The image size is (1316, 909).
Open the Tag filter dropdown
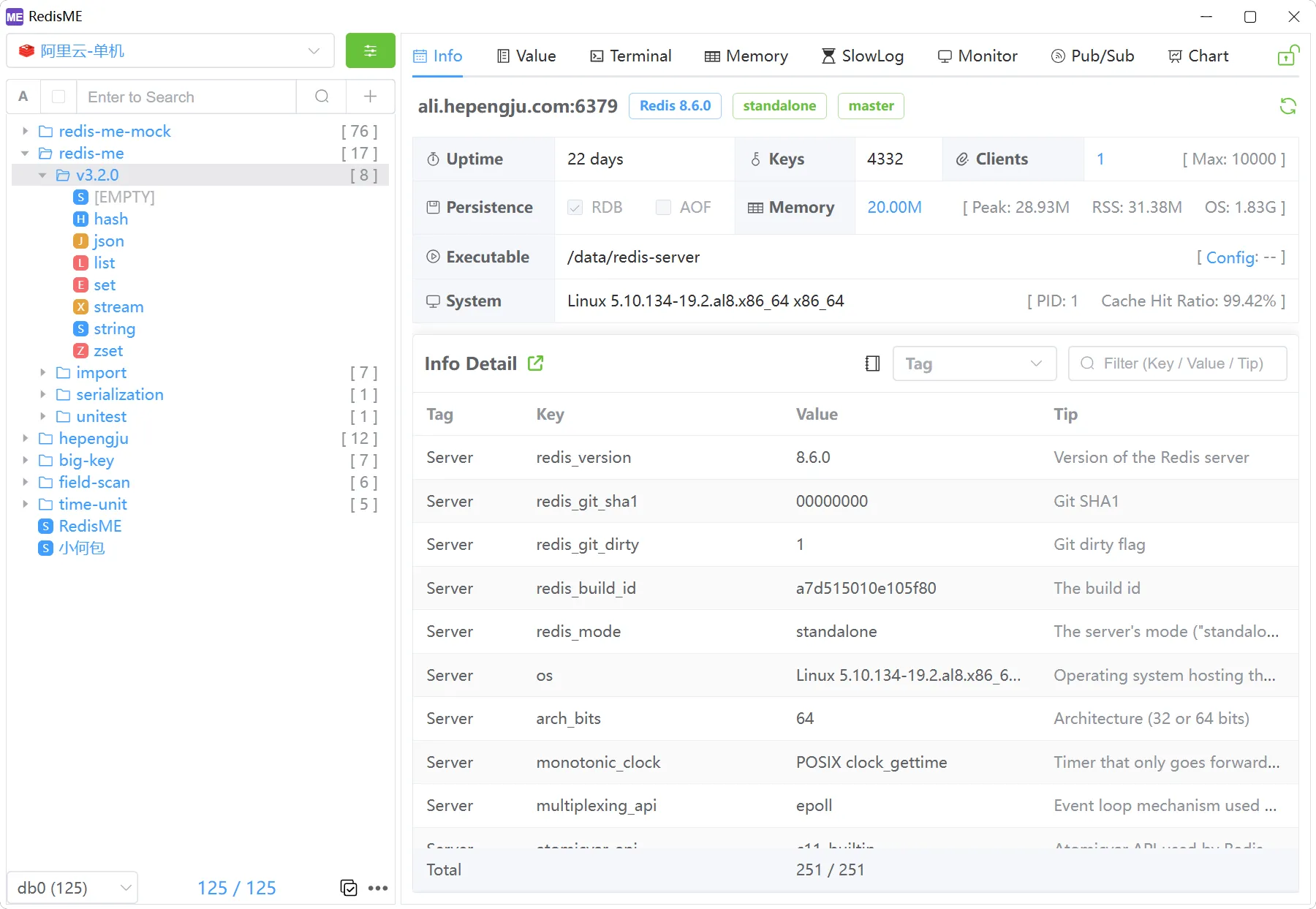(975, 363)
